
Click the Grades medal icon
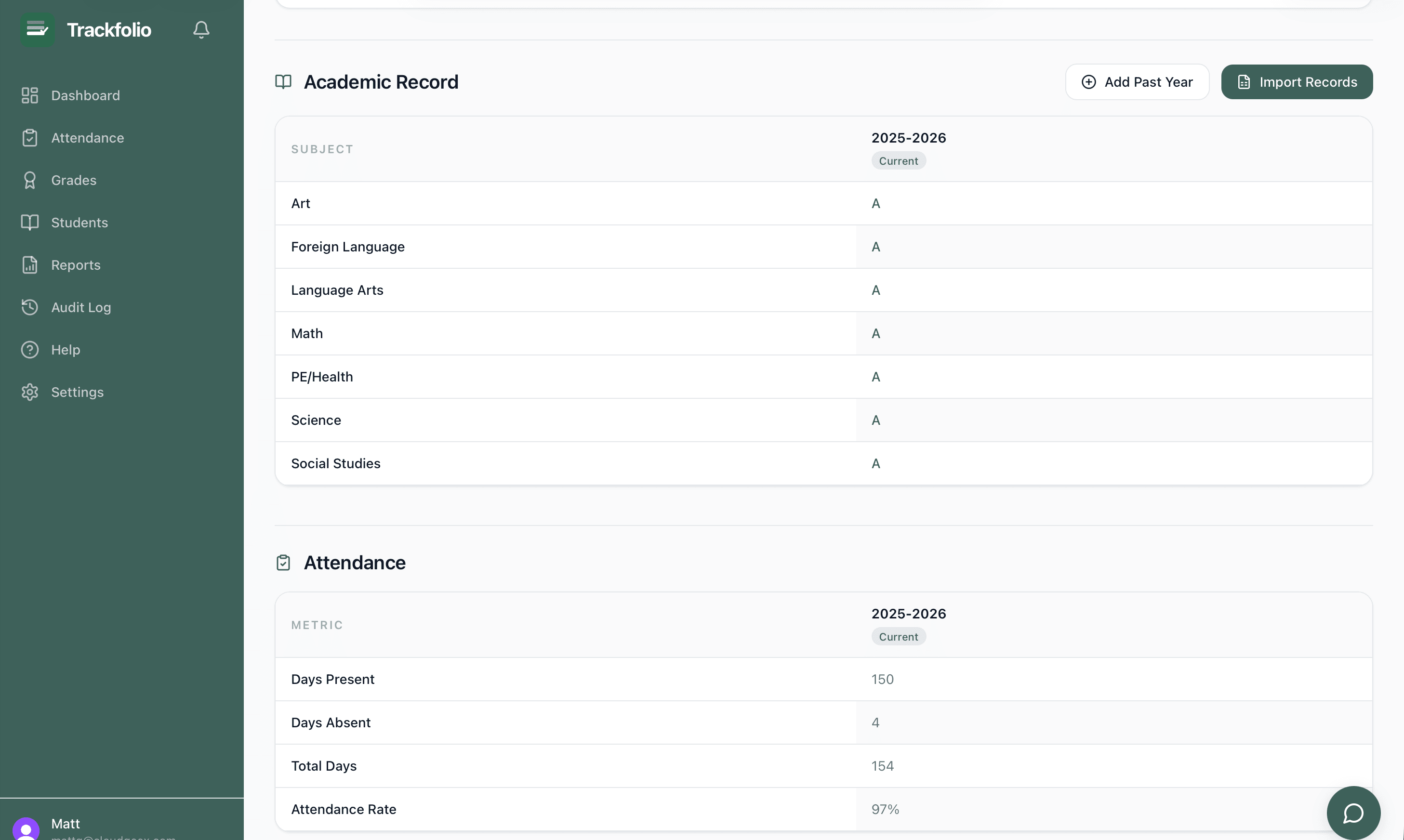pos(29,180)
